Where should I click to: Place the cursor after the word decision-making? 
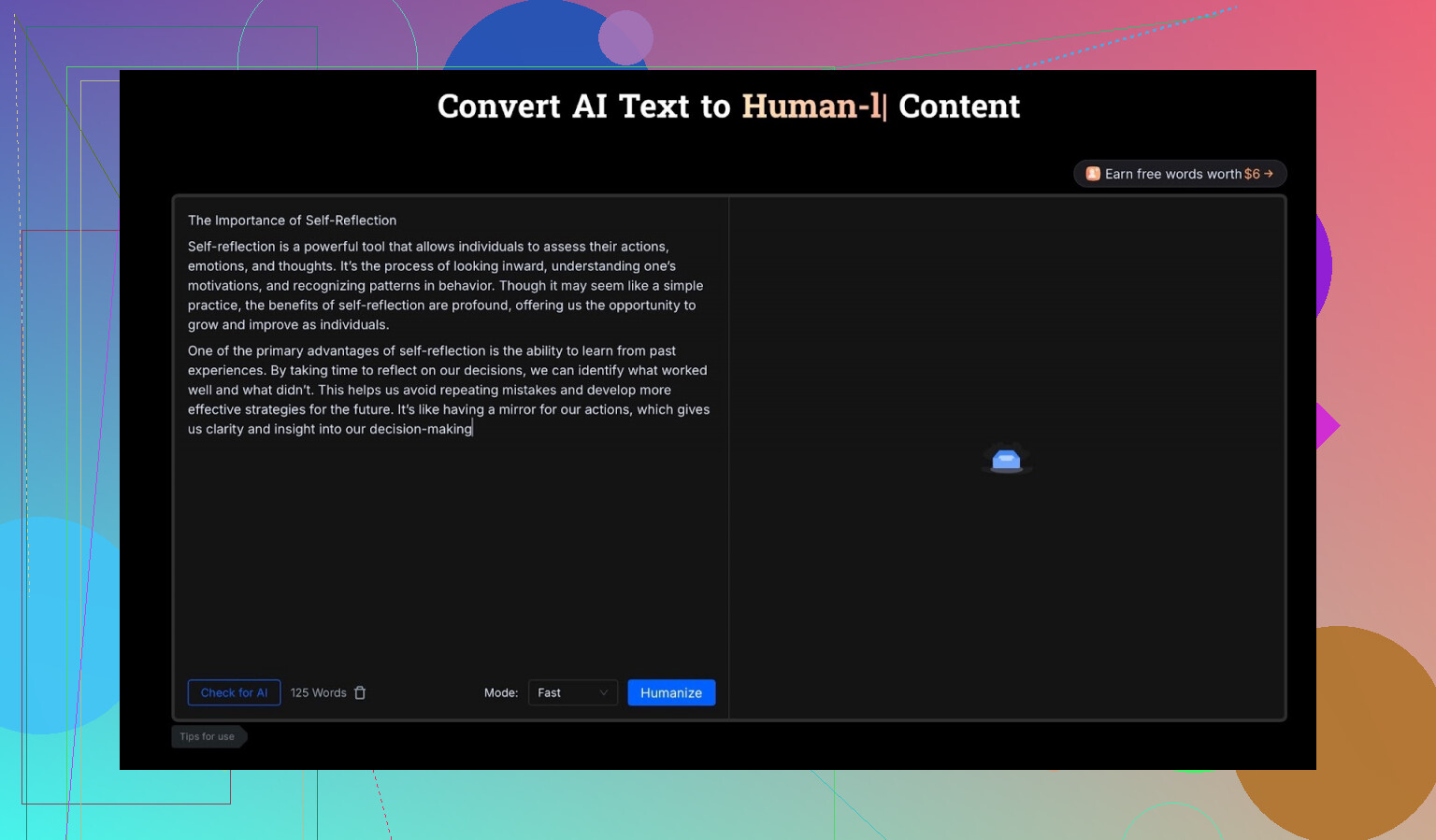(x=473, y=429)
